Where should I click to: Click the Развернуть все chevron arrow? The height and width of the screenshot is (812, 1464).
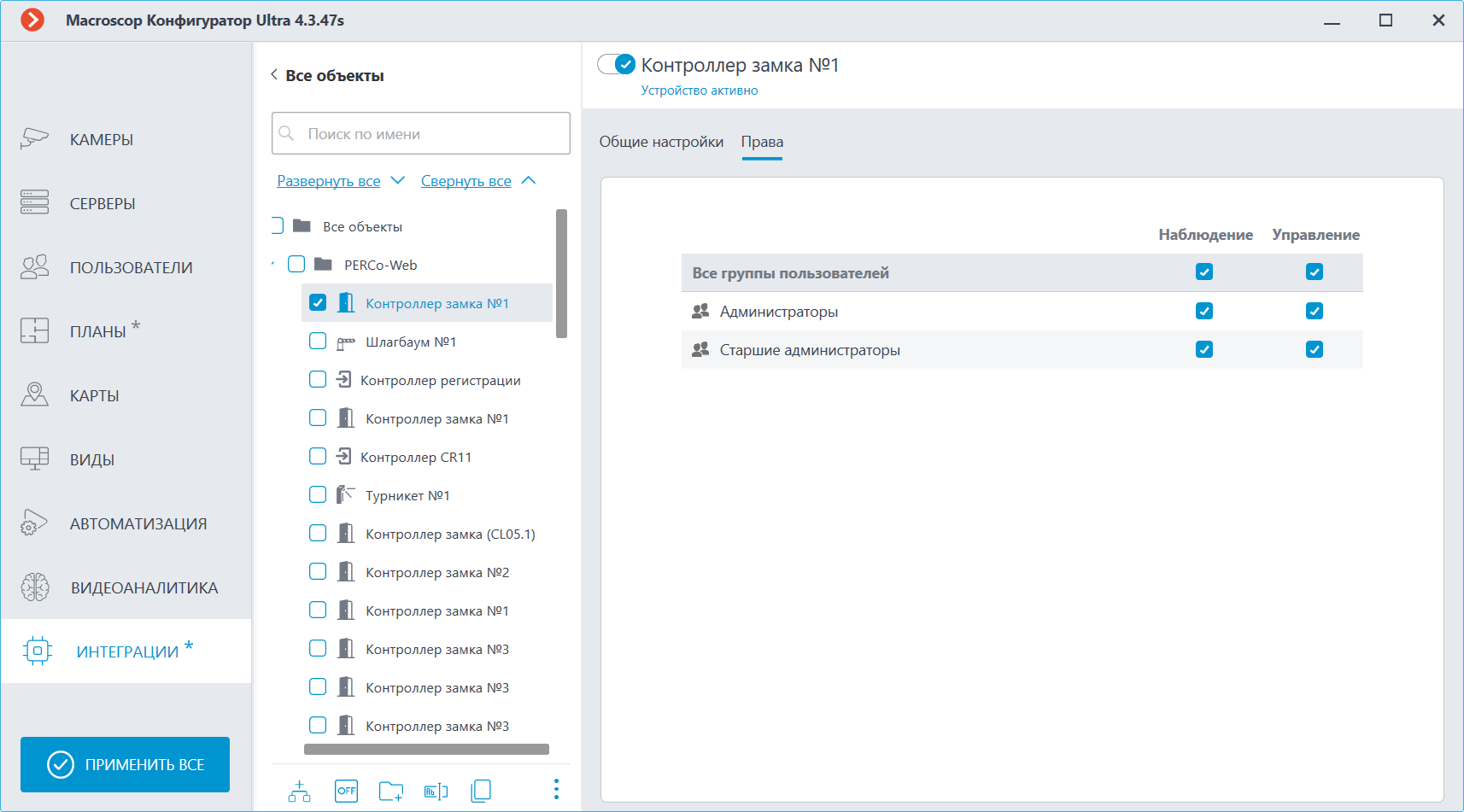point(397,180)
